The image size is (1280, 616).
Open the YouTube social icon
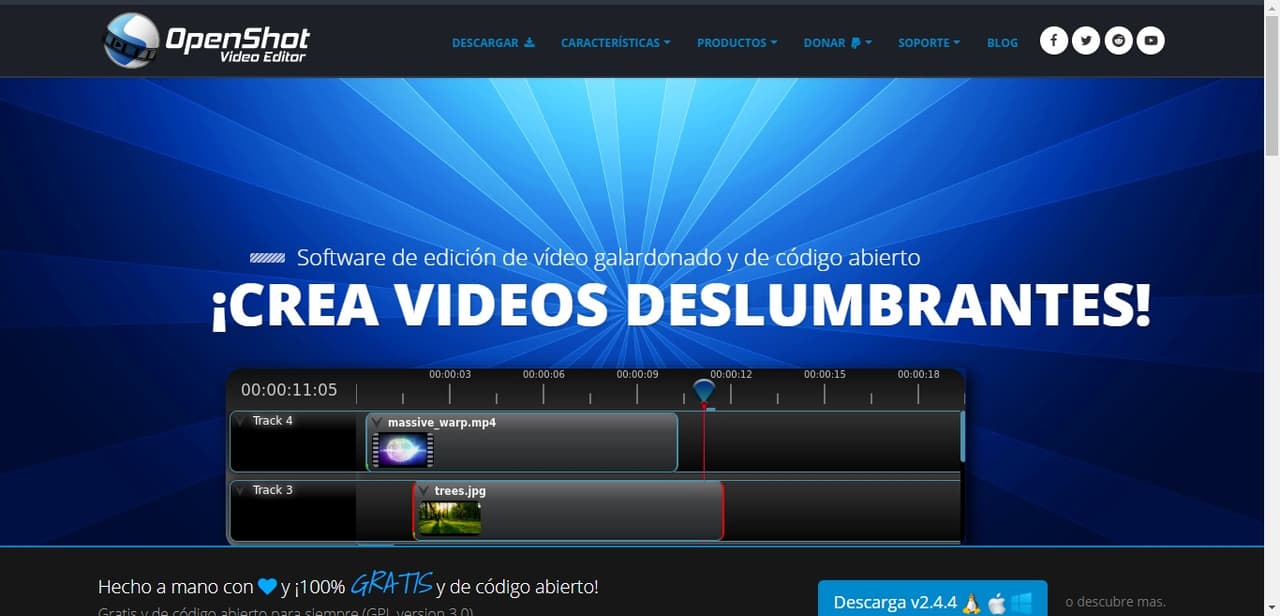pyautogui.click(x=1151, y=41)
